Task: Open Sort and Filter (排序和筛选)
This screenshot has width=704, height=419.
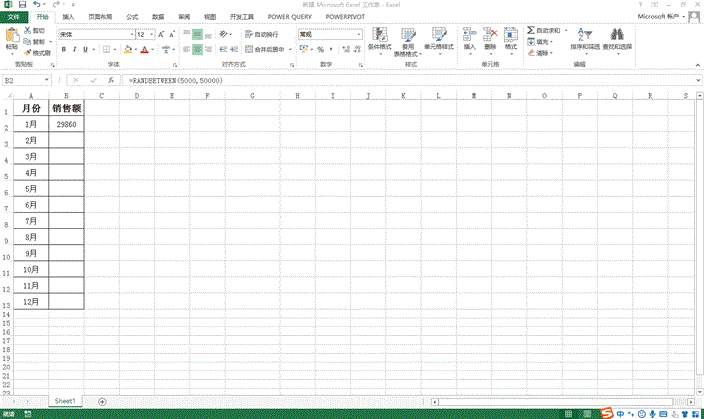Action: point(587,36)
